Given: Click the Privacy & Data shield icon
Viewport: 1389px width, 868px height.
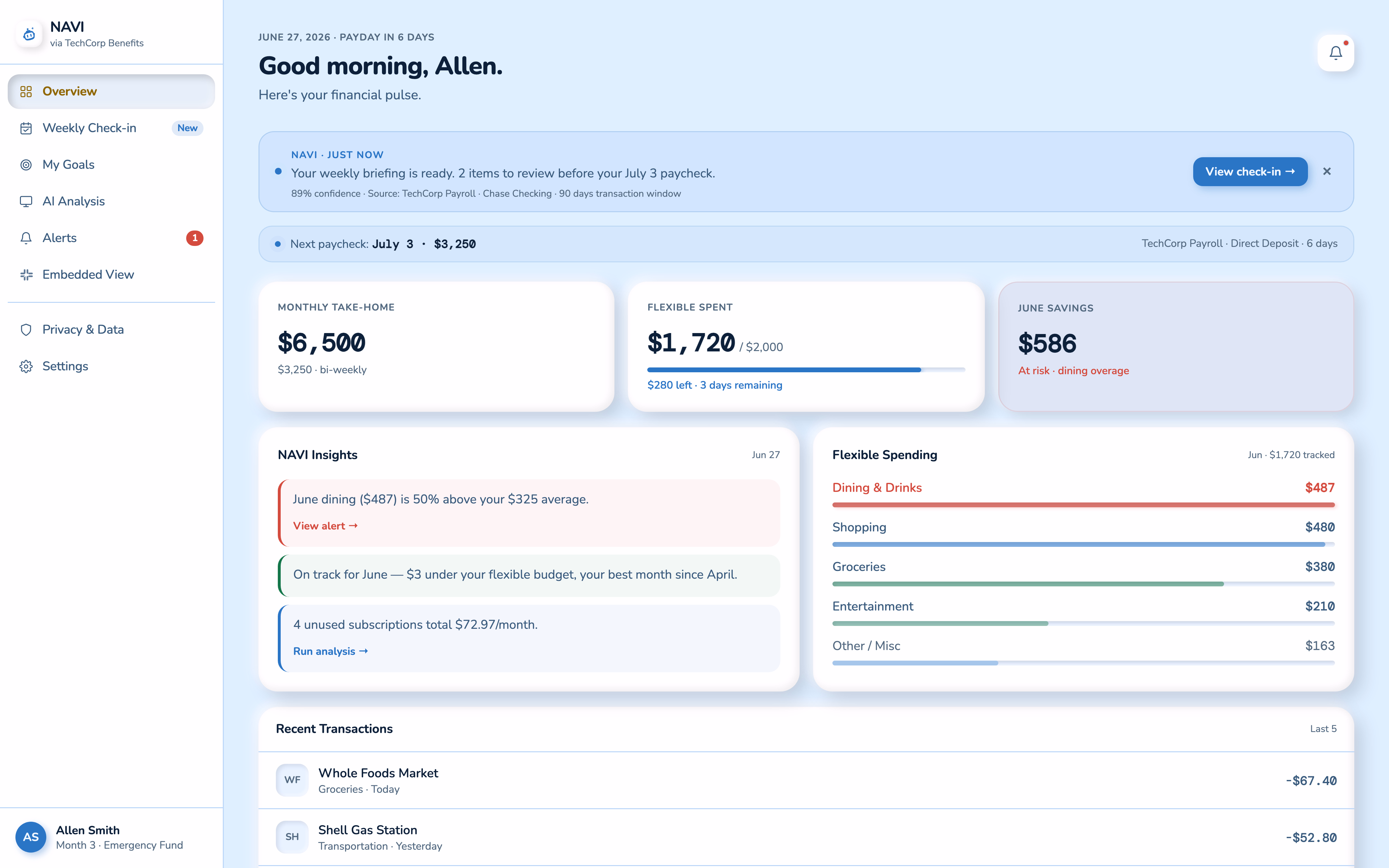Looking at the screenshot, I should click(x=26, y=330).
